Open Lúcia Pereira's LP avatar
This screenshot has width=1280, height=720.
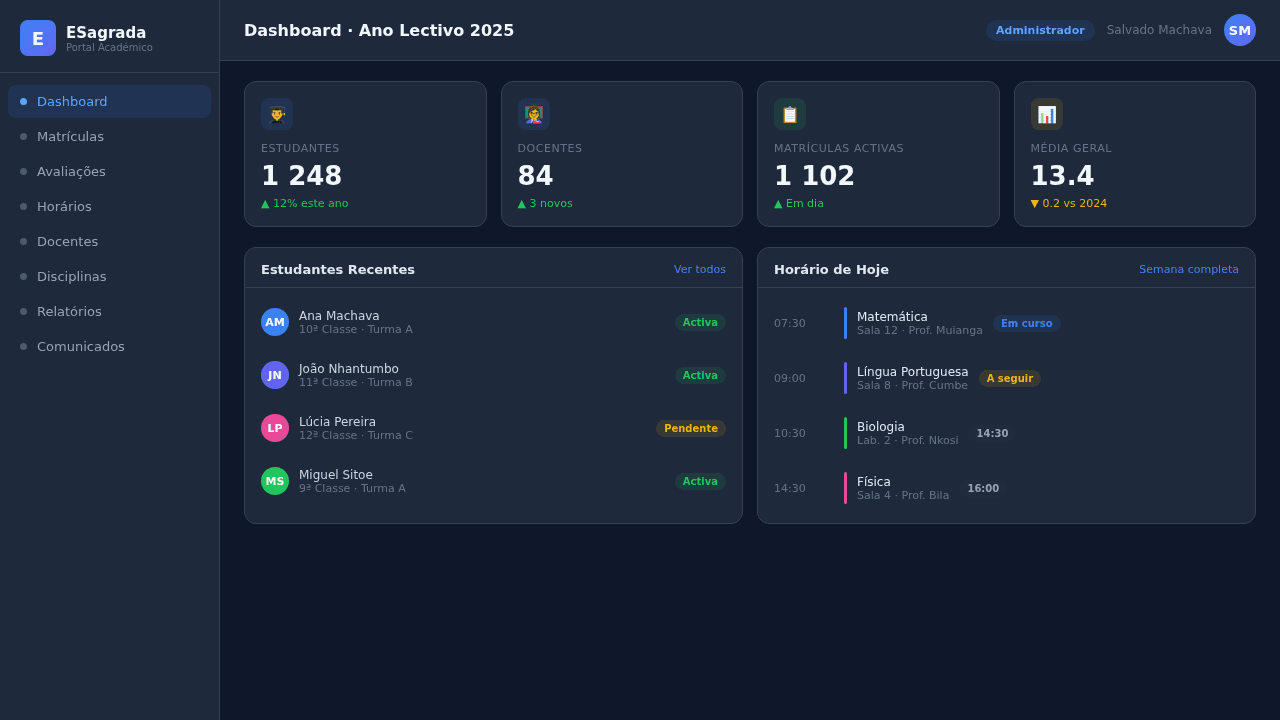(x=275, y=428)
